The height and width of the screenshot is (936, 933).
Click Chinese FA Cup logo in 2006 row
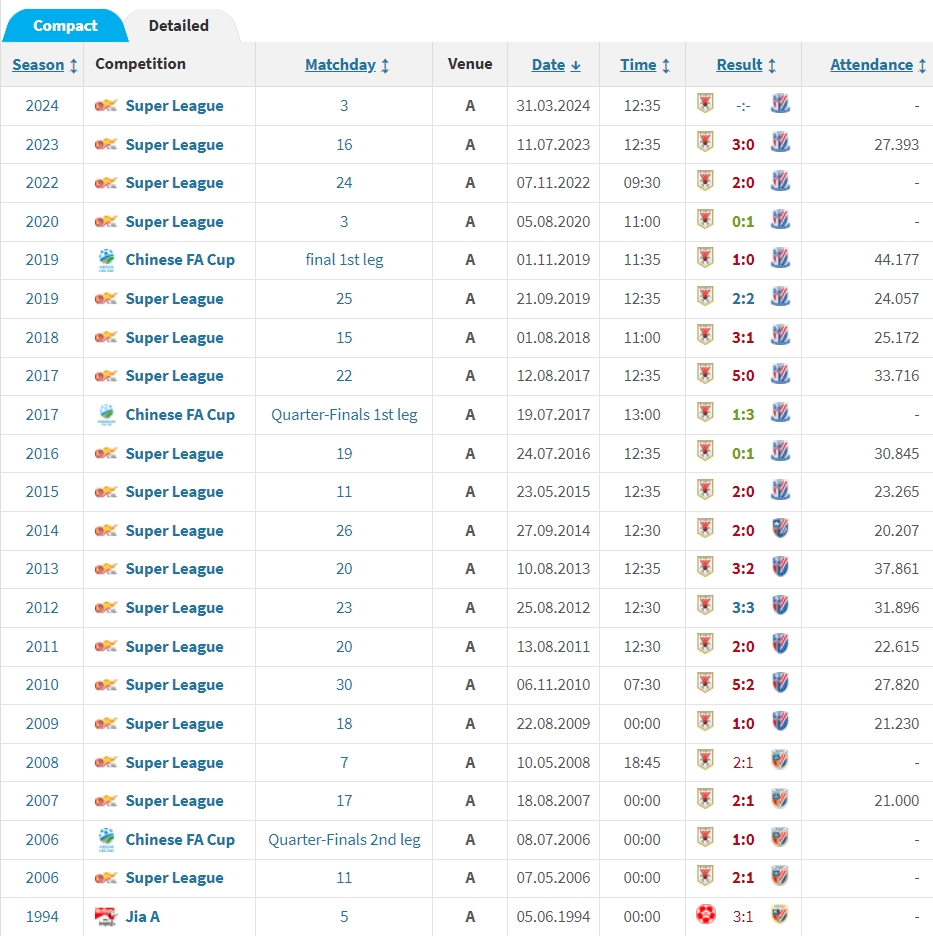tap(106, 839)
